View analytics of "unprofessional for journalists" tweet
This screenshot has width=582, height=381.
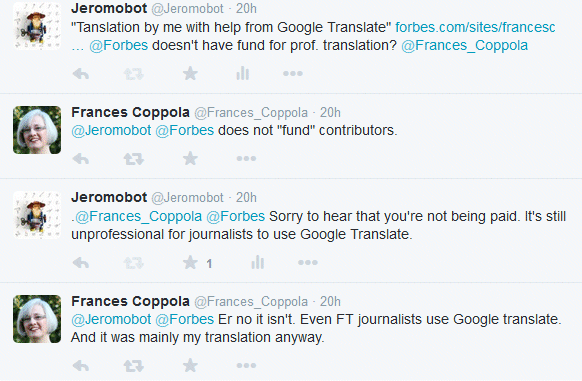pos(257,263)
